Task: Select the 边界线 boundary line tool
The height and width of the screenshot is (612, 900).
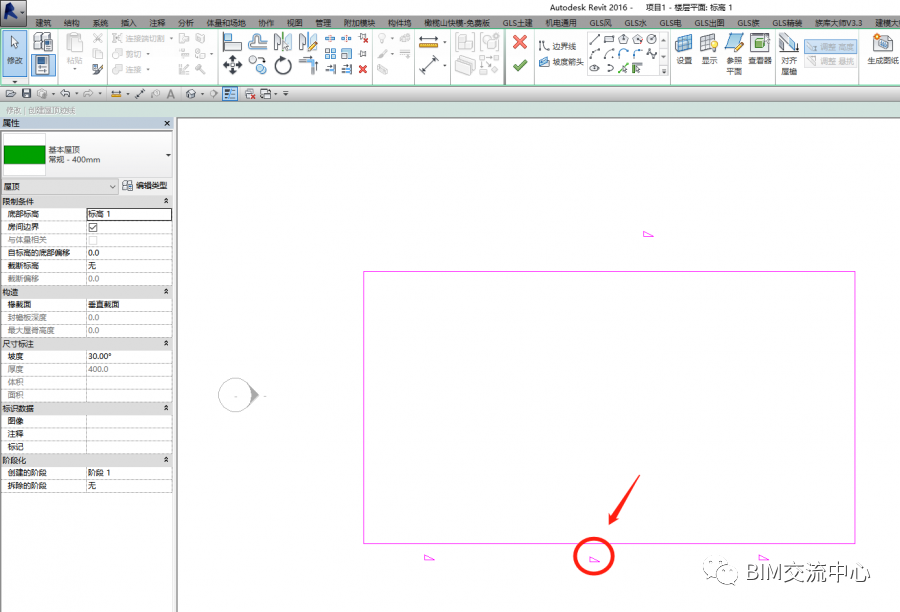Action: click(x=557, y=46)
